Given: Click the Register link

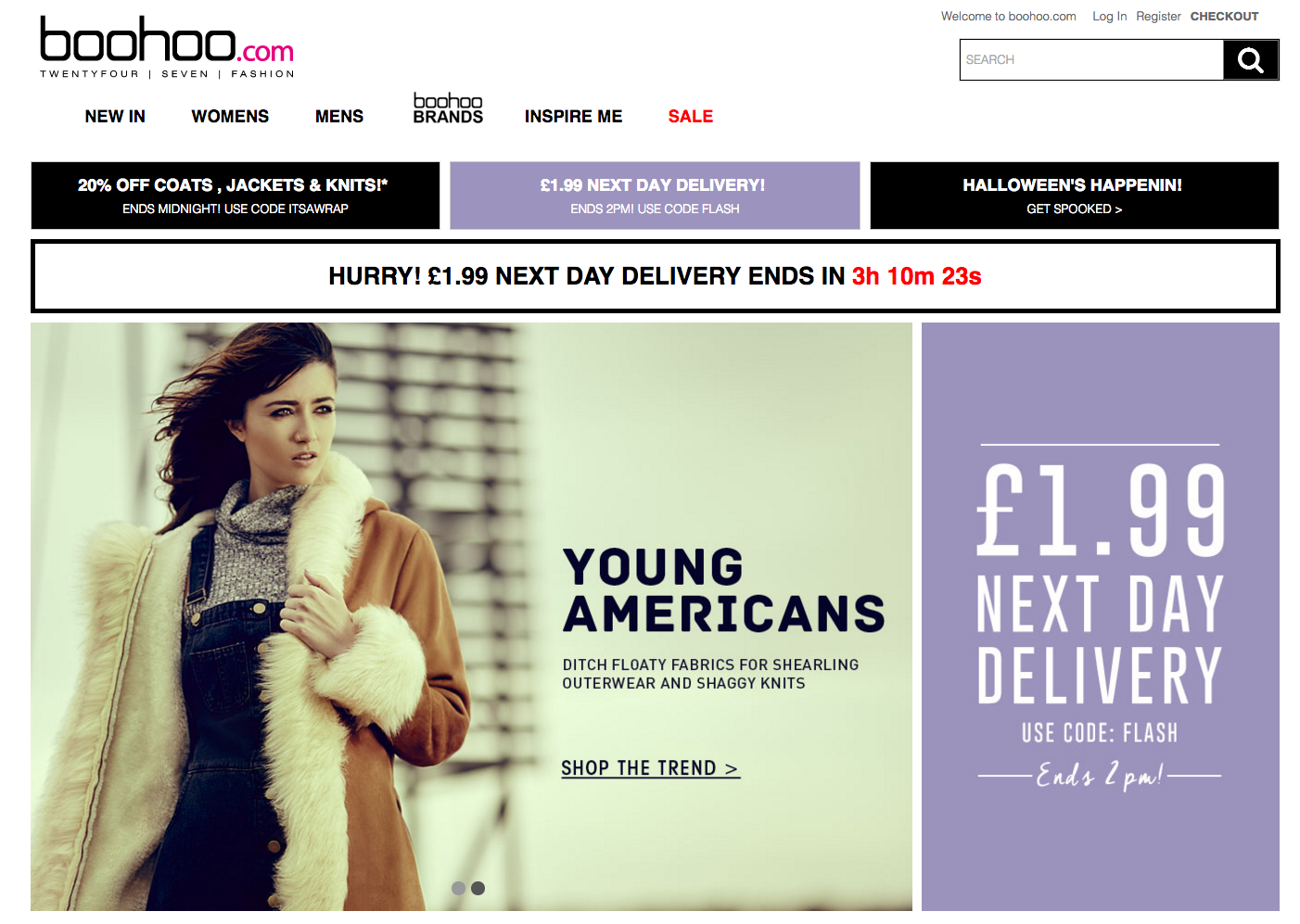Looking at the screenshot, I should [1158, 16].
